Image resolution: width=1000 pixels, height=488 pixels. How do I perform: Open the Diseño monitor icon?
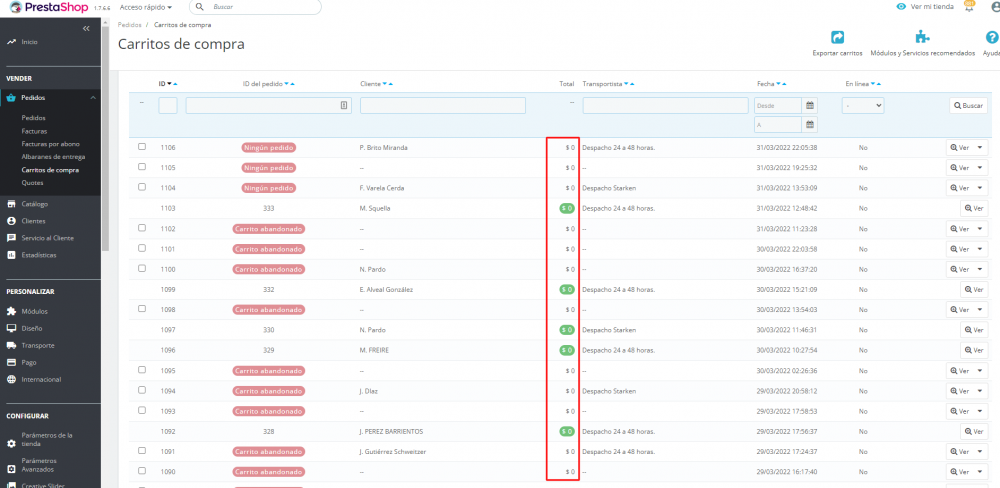coord(11,329)
